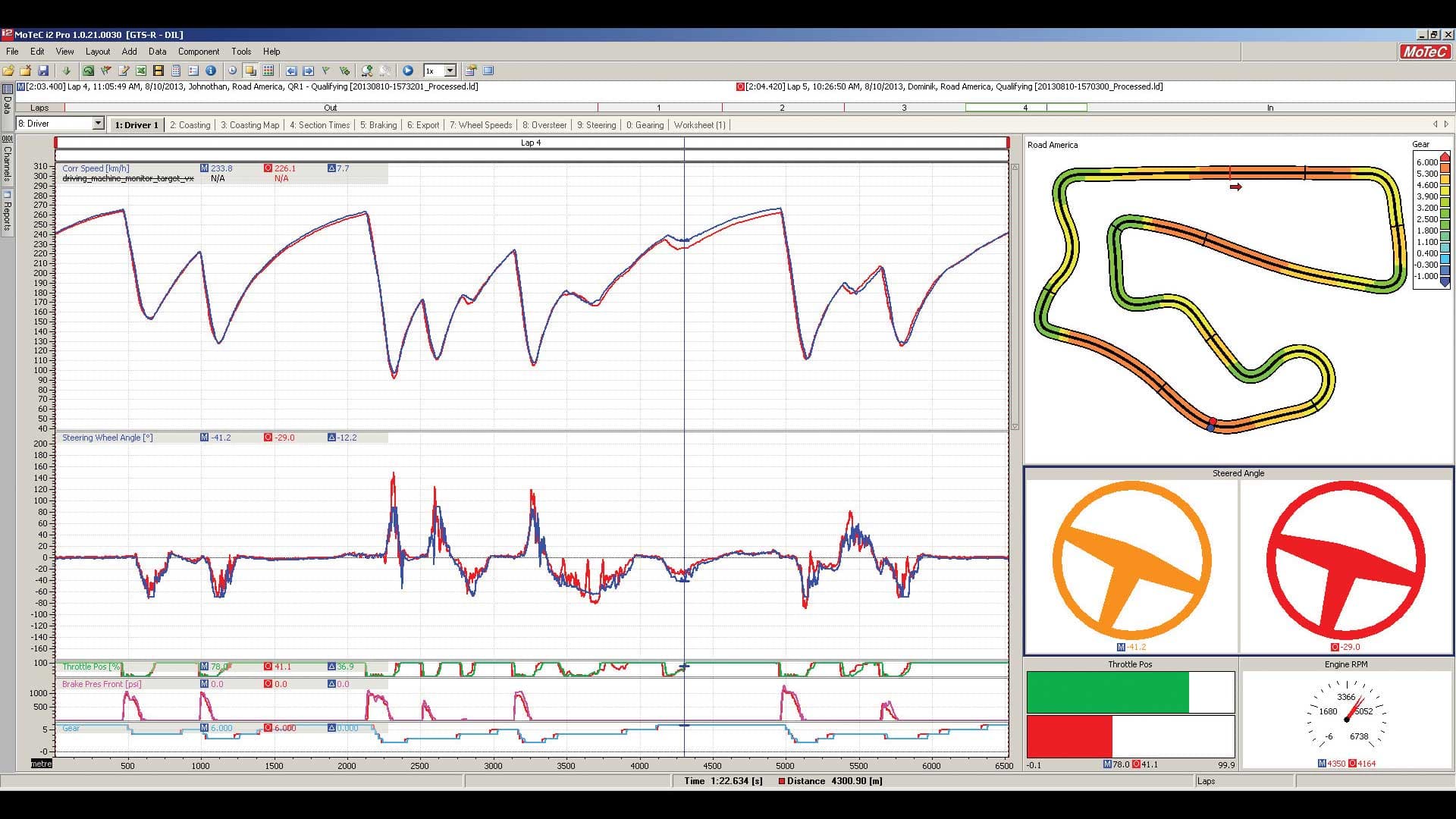The image size is (1456, 819).
Task: Open the '1x' zoom level dropdown
Action: (x=449, y=70)
